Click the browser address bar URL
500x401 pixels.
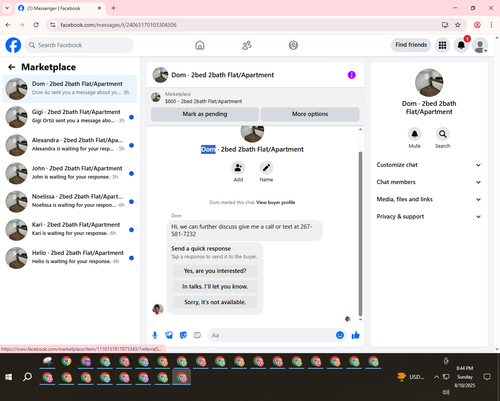(118, 25)
